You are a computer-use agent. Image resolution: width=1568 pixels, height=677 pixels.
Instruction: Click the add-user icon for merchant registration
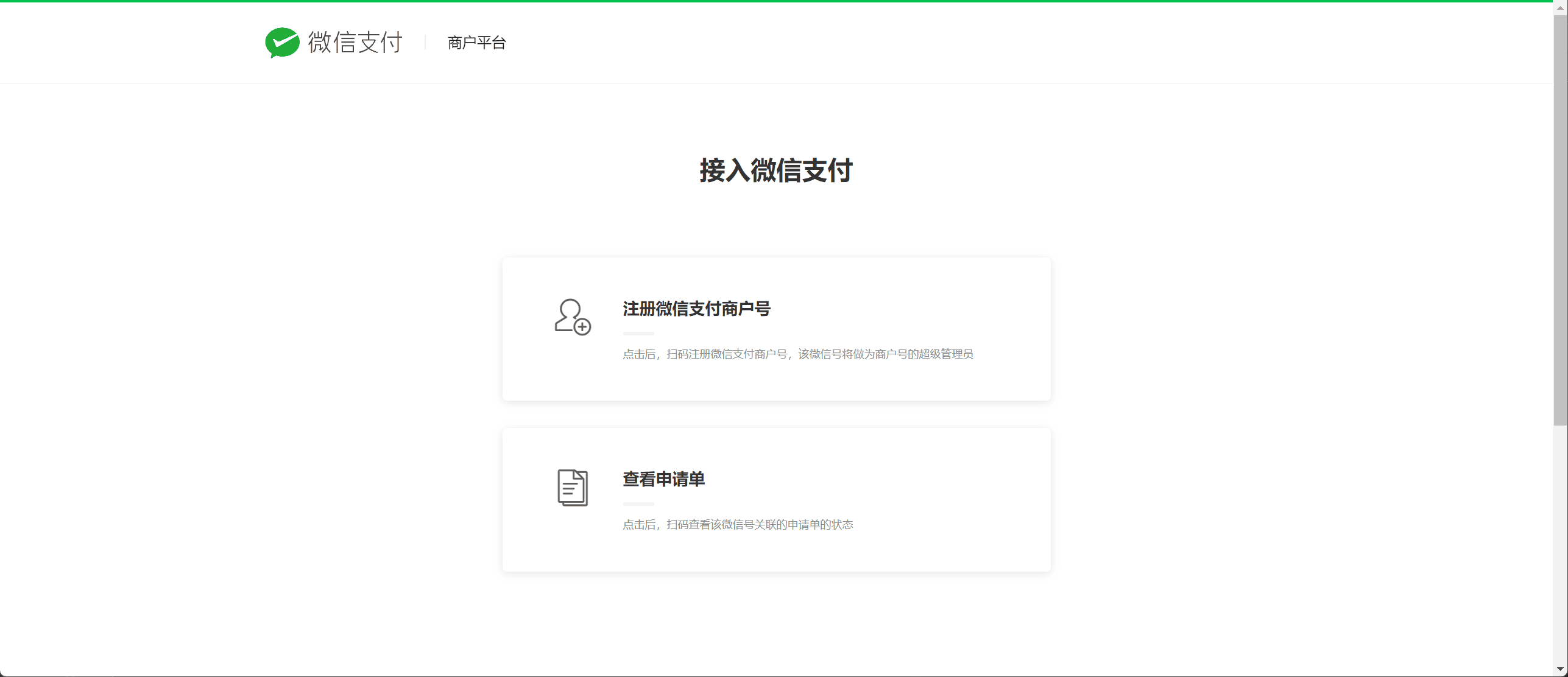click(573, 317)
